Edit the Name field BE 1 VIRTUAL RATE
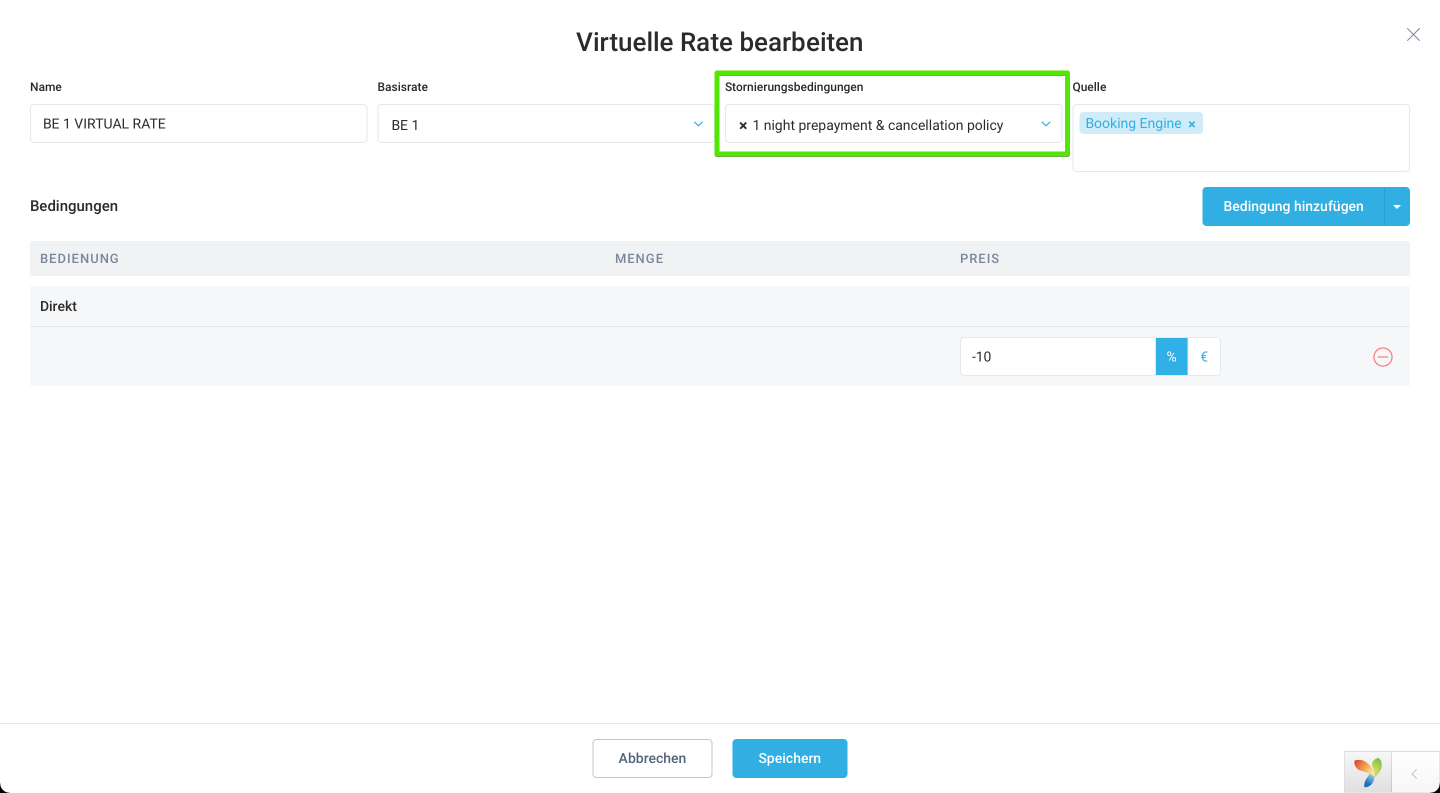This screenshot has height=793, width=1440. (199, 124)
